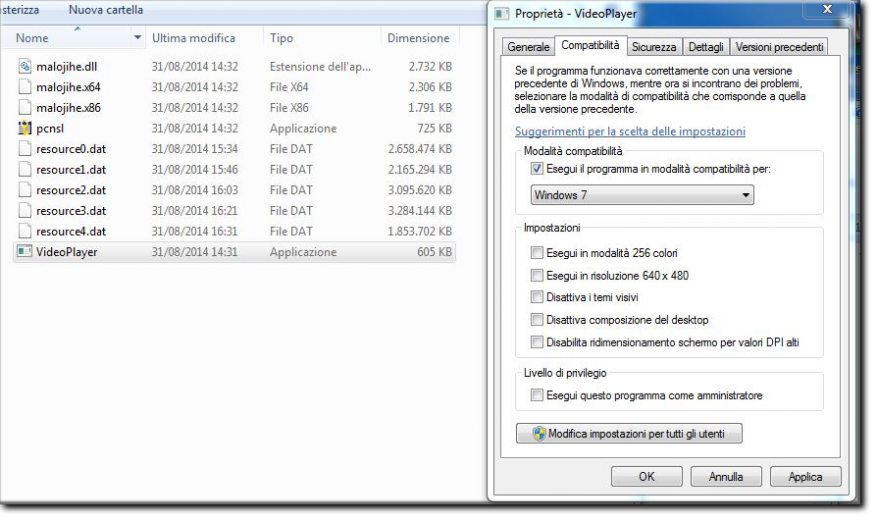
Task: Check Disattiva composizione del desktop
Action: coord(537,320)
